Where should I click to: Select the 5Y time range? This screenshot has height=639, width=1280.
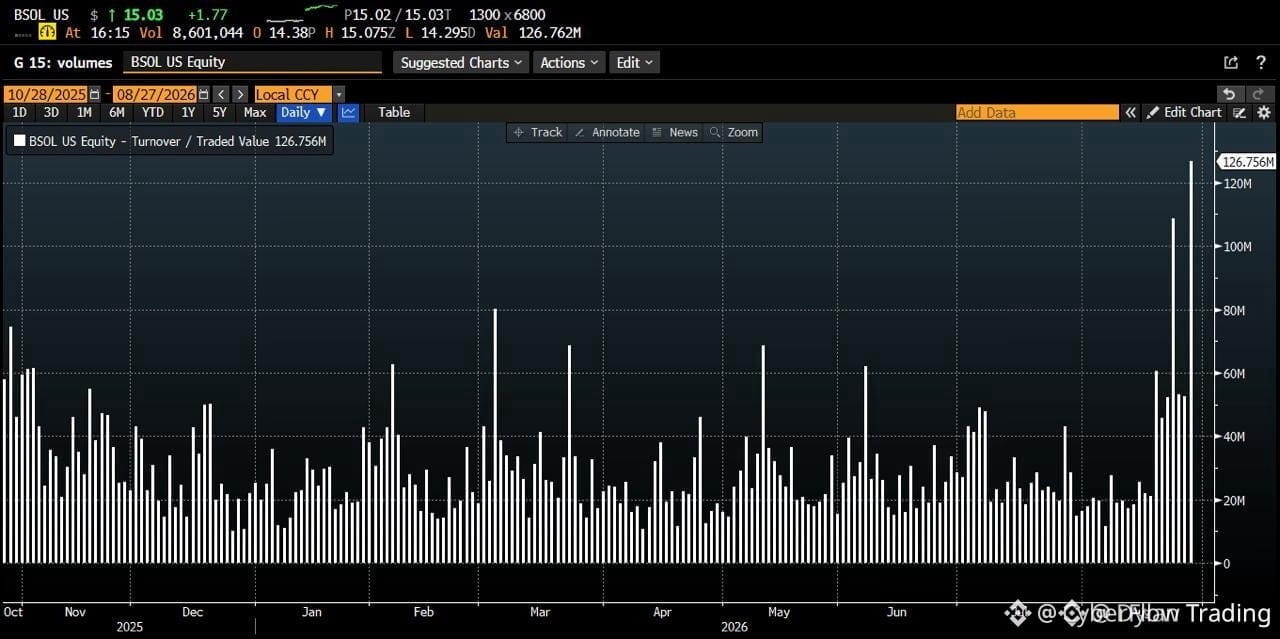point(220,112)
